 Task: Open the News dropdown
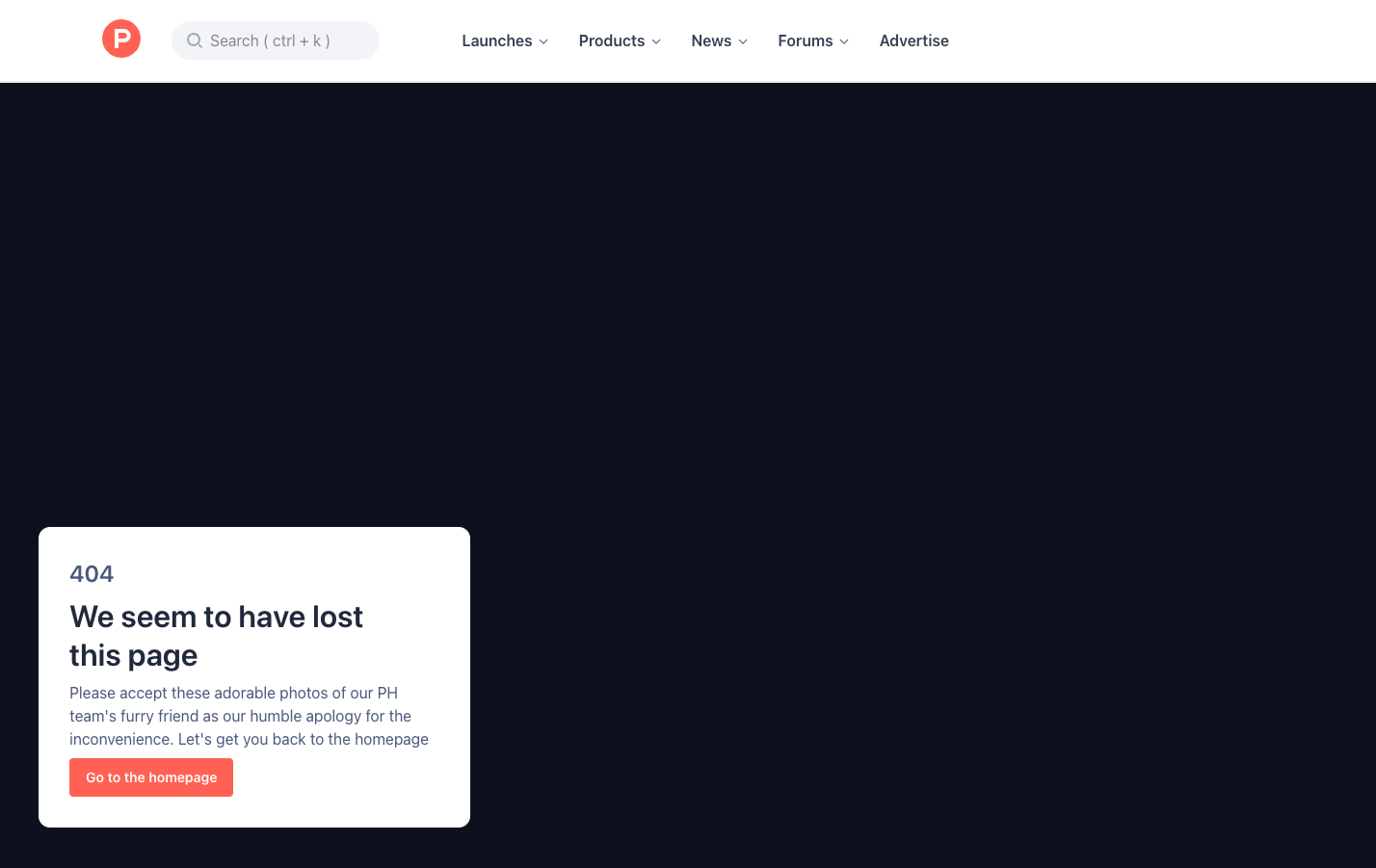pos(719,40)
